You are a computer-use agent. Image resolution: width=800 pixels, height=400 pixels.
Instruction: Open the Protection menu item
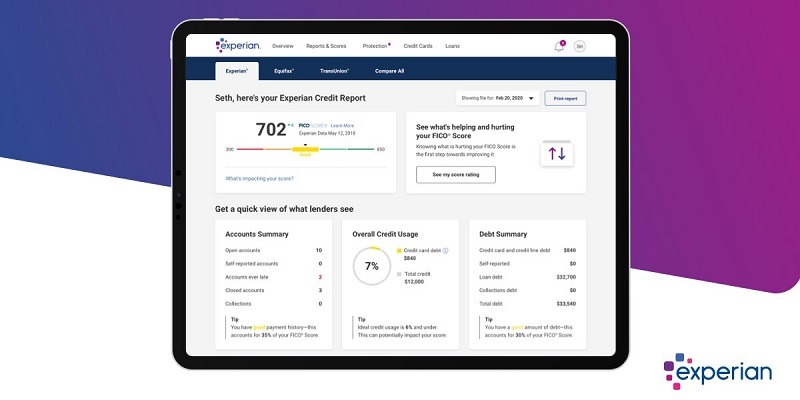[x=376, y=46]
